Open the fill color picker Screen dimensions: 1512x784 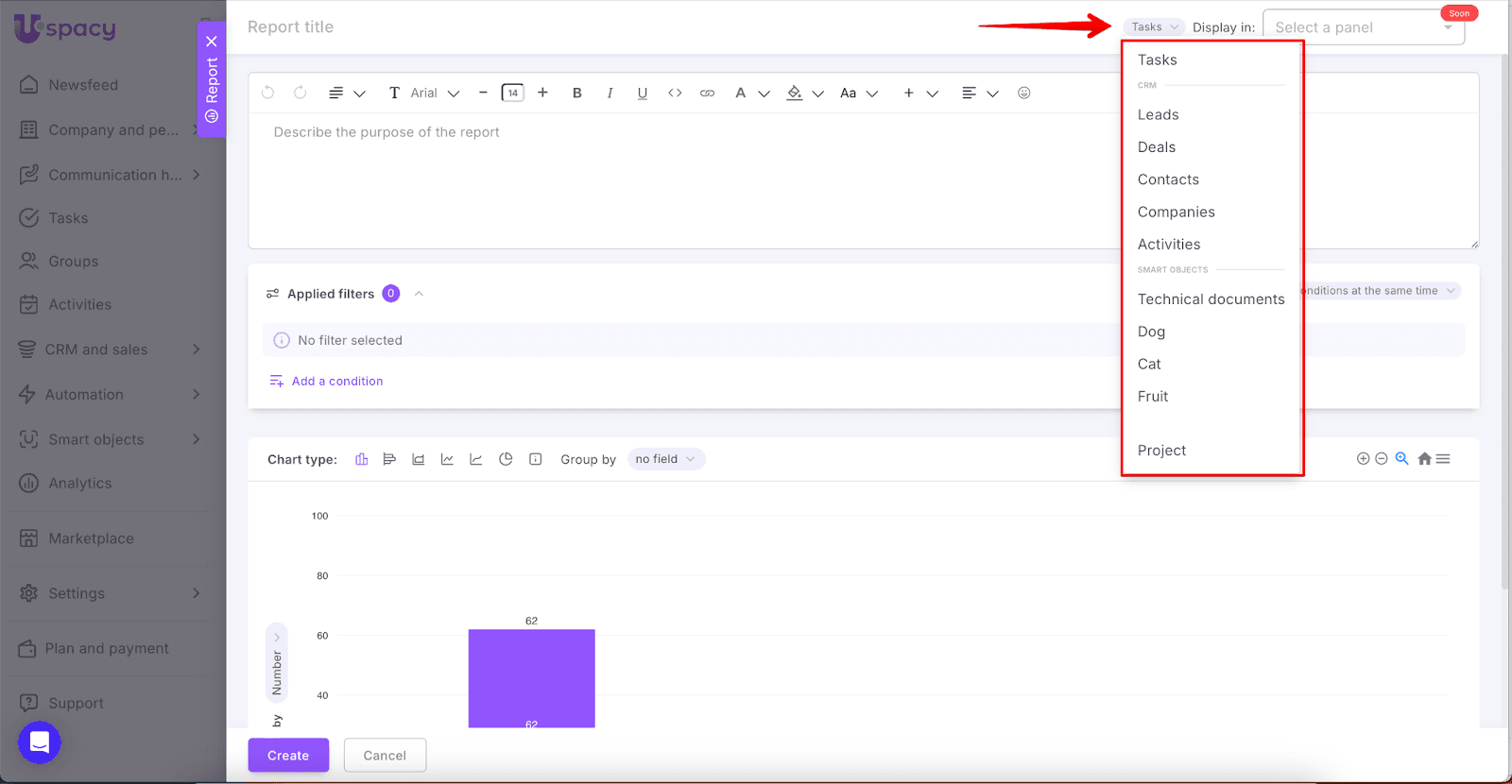796,93
